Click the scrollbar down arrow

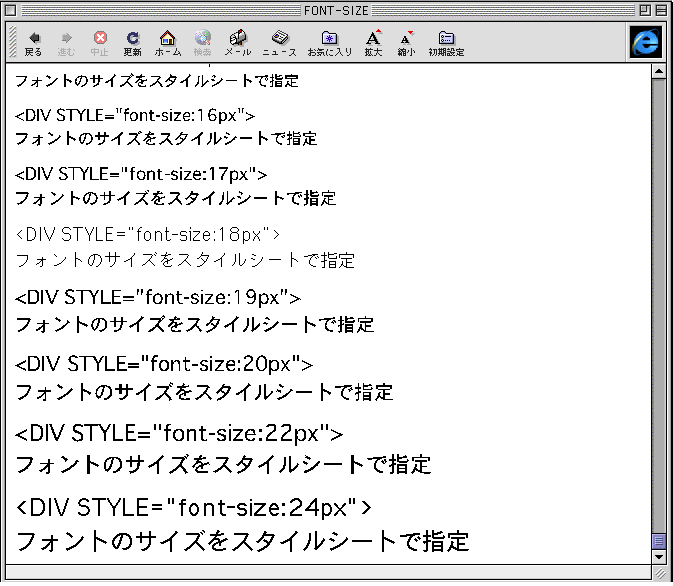(x=658, y=557)
